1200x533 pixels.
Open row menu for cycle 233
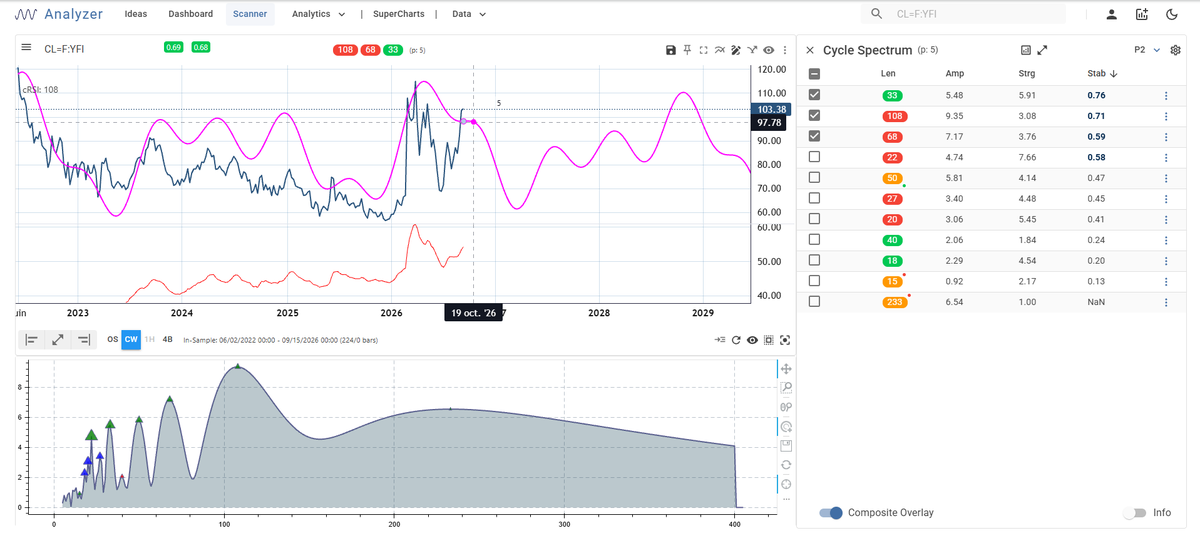coord(1166,301)
